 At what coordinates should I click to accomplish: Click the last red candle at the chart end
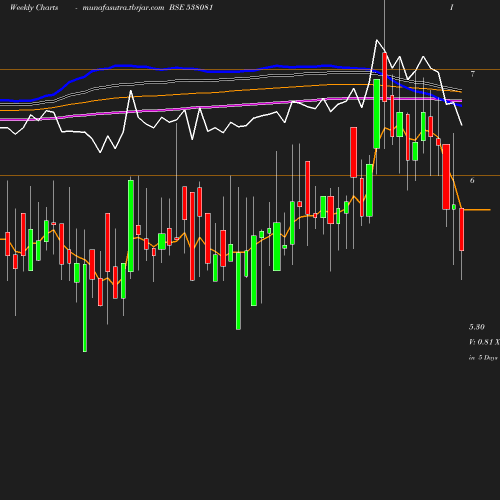[x=462, y=229]
